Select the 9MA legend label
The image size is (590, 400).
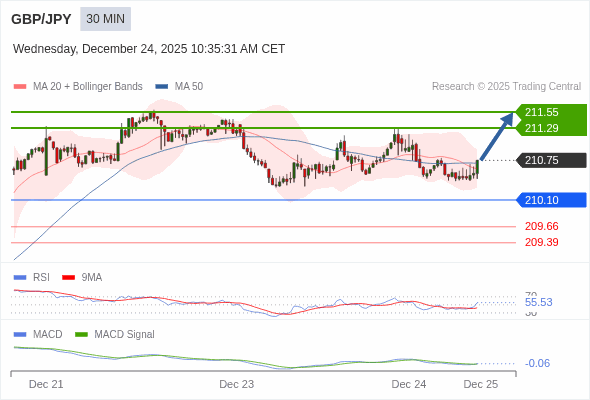tap(92, 278)
